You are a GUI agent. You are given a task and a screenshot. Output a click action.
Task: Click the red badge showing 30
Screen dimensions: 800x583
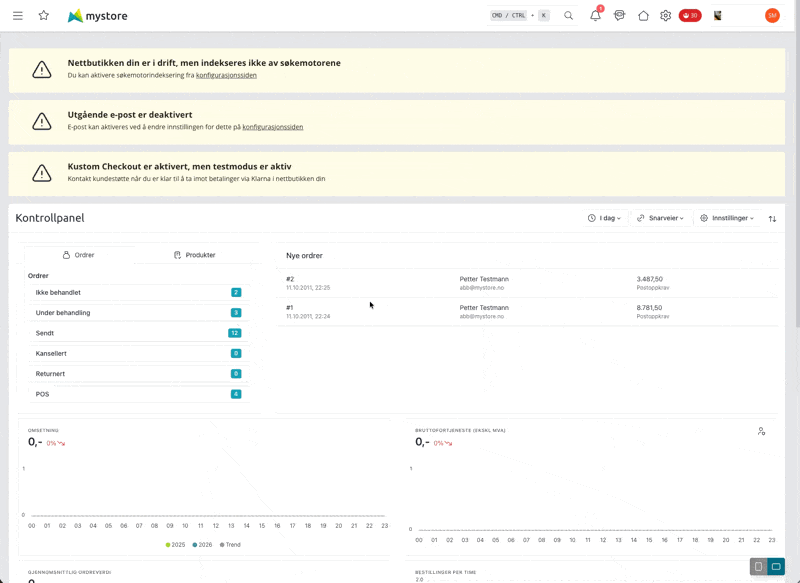[690, 16]
